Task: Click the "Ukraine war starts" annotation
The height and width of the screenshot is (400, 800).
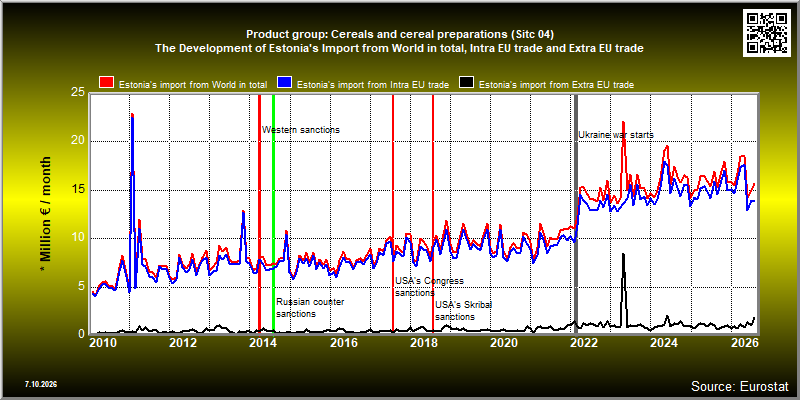Action: [x=616, y=135]
